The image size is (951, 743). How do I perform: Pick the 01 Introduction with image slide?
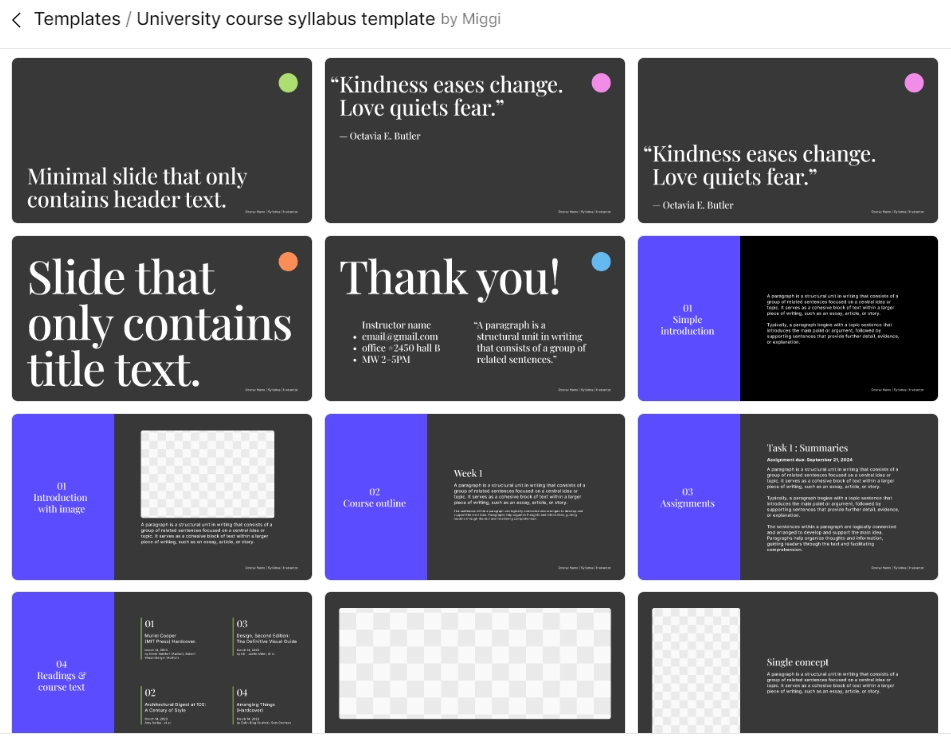162,497
